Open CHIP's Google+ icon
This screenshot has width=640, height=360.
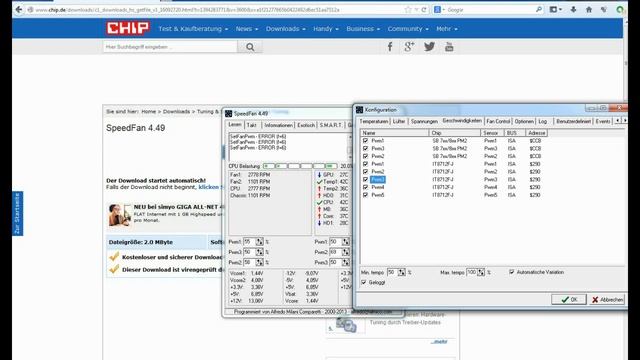(409, 47)
